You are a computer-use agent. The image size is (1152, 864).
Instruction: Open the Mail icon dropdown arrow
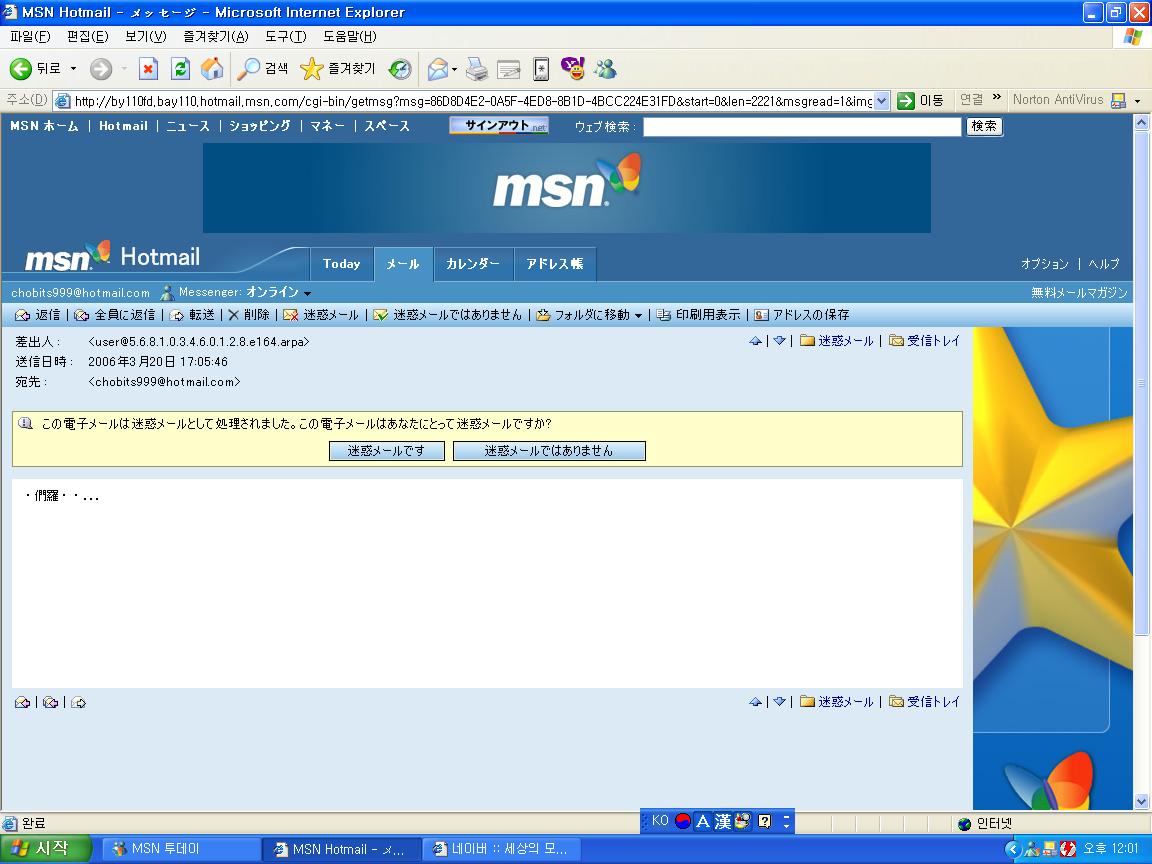click(x=455, y=70)
